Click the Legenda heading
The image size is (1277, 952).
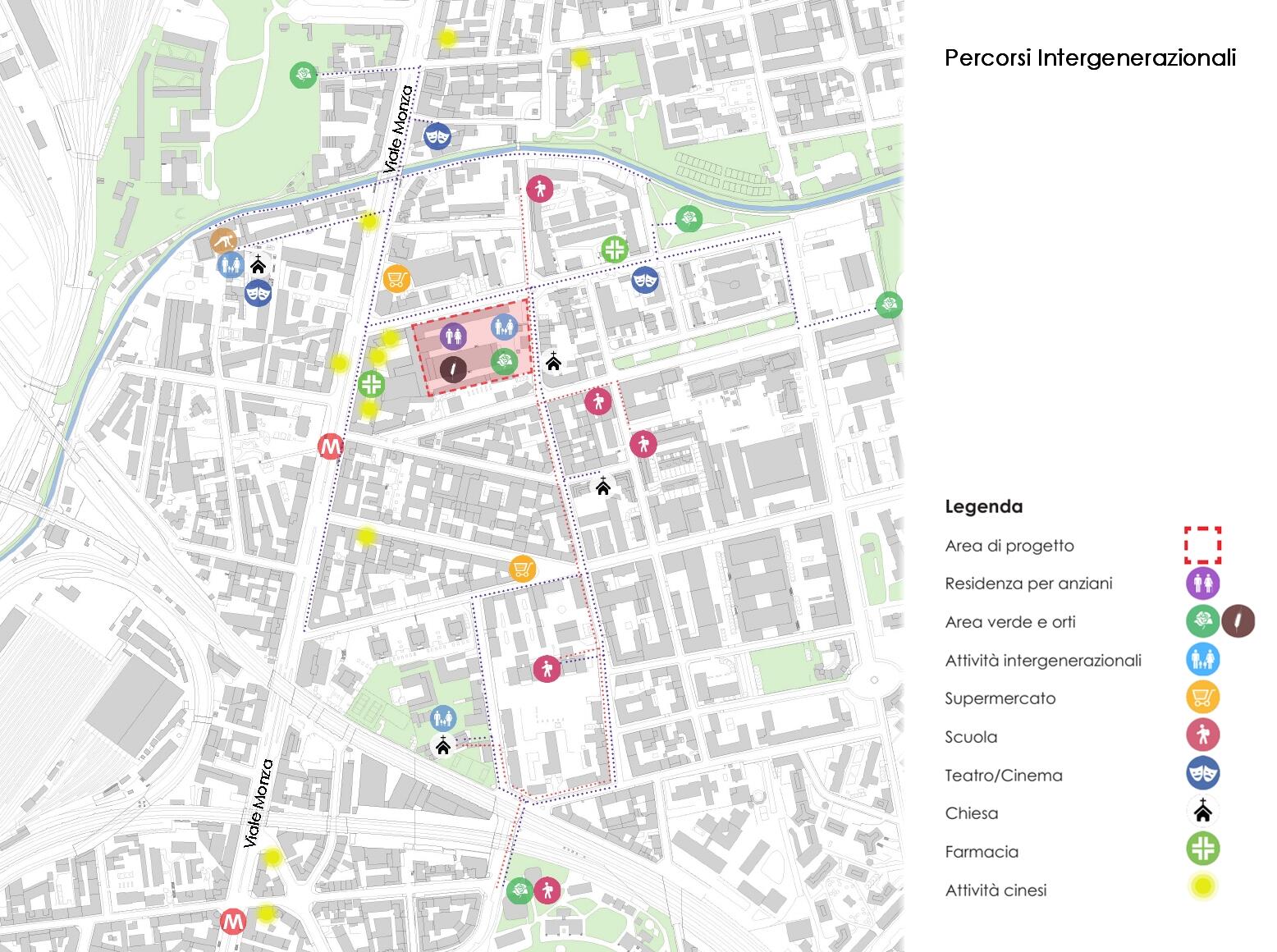pos(983,506)
